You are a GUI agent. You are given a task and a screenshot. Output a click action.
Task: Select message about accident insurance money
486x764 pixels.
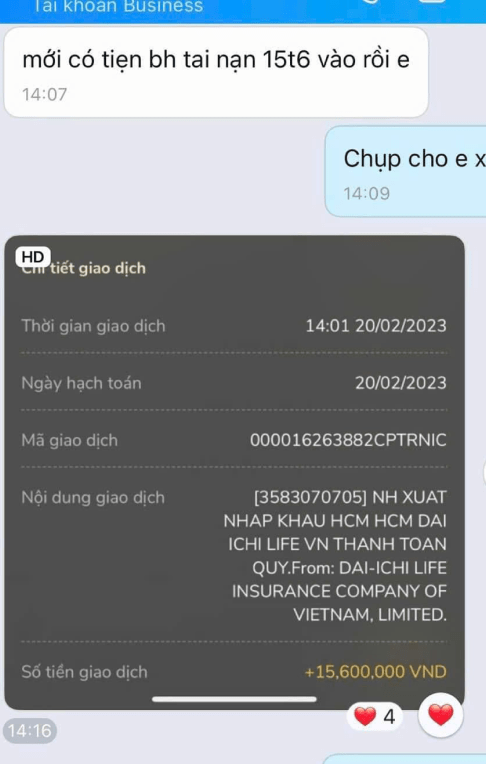tap(216, 72)
